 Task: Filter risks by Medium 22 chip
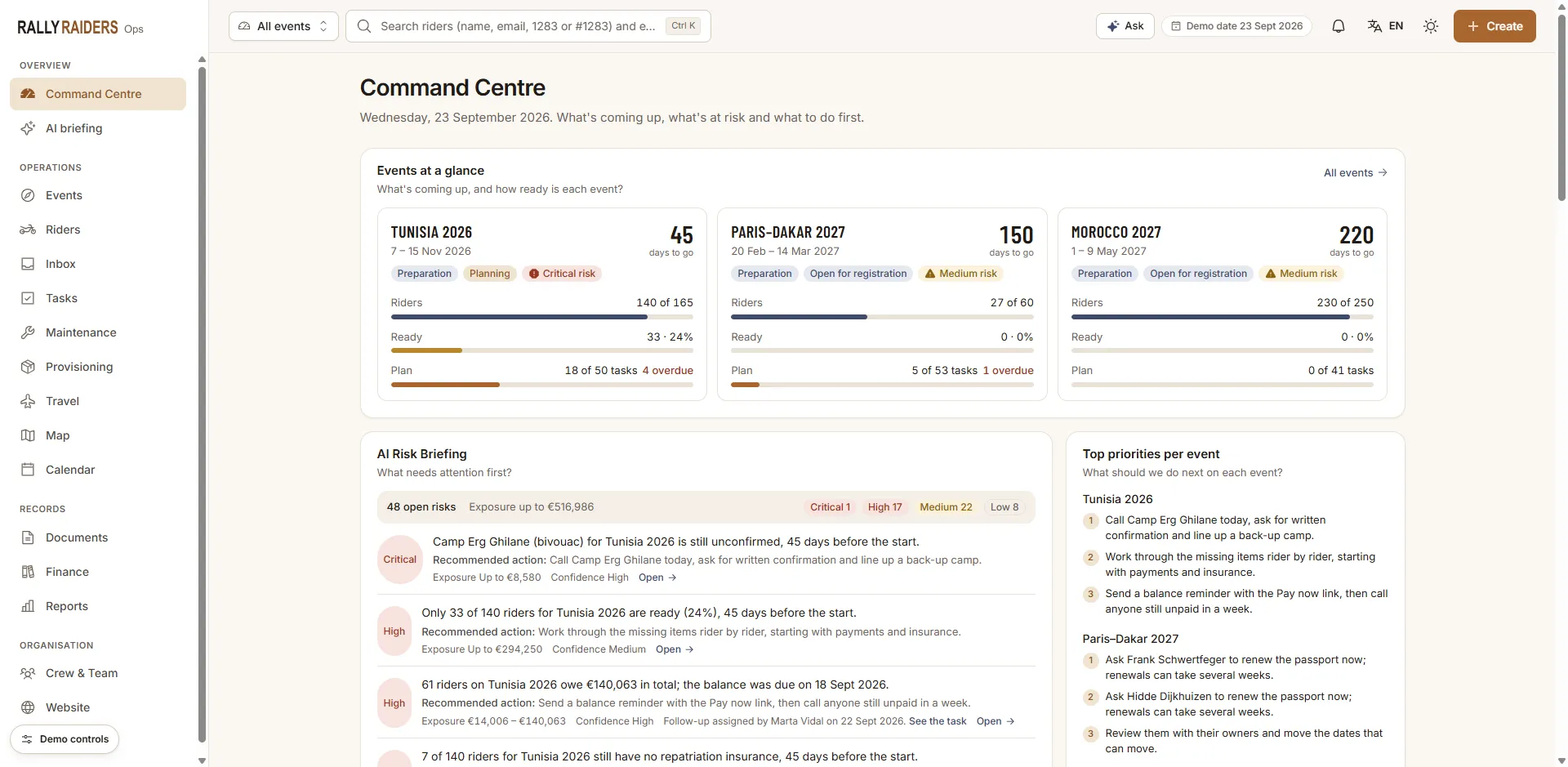(946, 507)
